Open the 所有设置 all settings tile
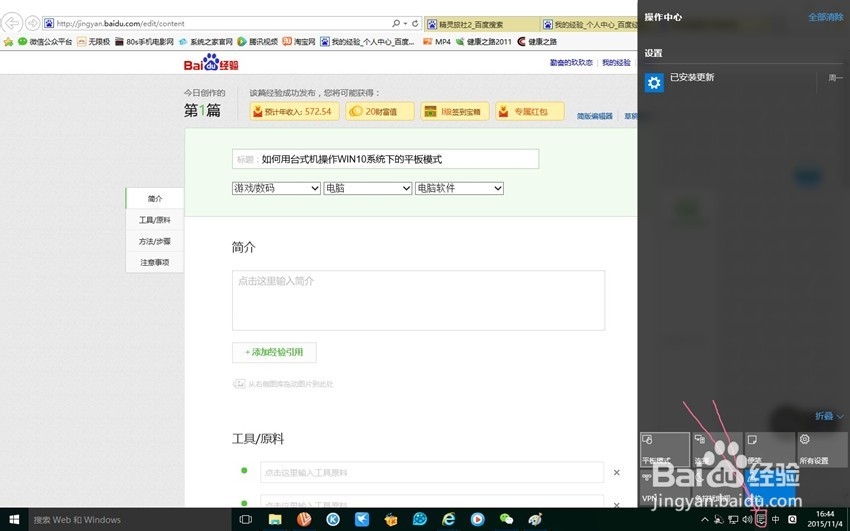The width and height of the screenshot is (850, 531). coord(822,449)
